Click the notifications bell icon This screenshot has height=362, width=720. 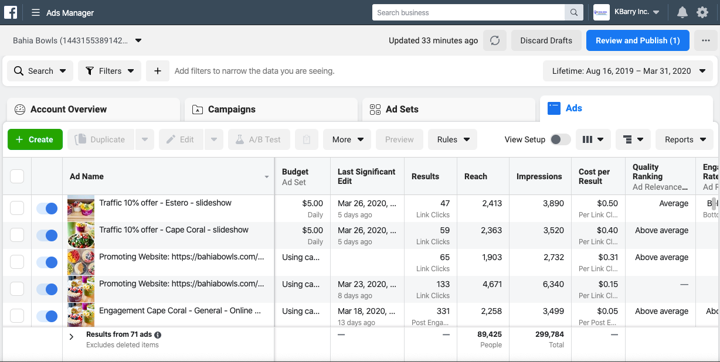[682, 12]
